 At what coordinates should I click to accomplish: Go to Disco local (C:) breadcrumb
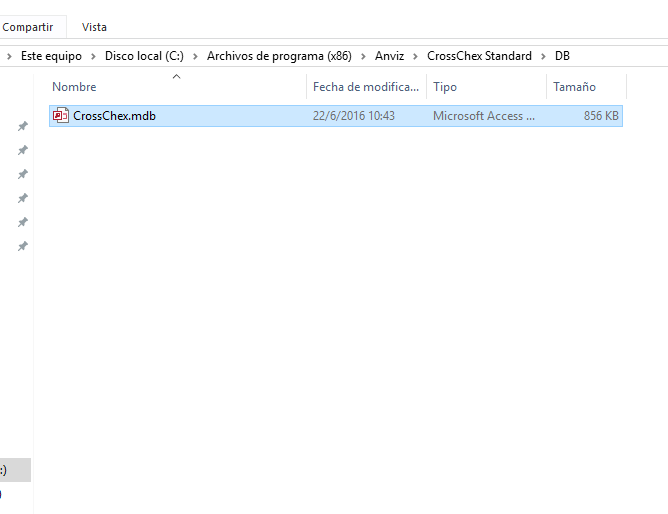pos(144,56)
